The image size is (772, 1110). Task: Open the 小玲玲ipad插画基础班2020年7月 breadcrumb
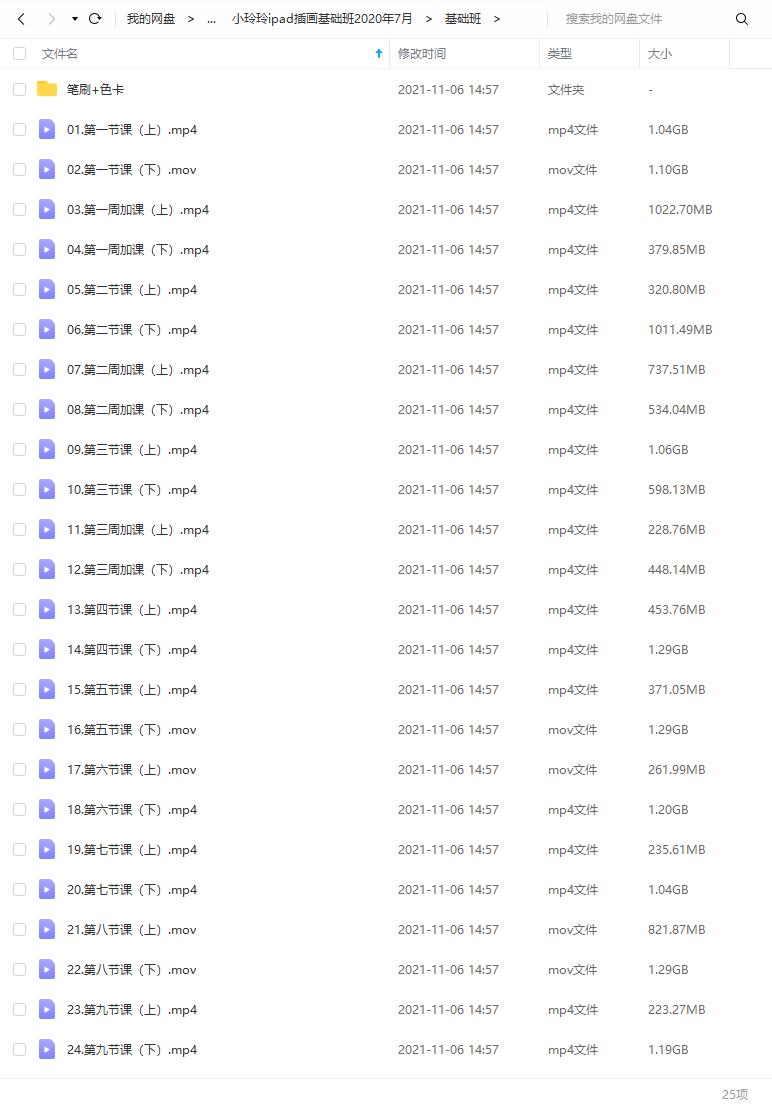pos(322,19)
